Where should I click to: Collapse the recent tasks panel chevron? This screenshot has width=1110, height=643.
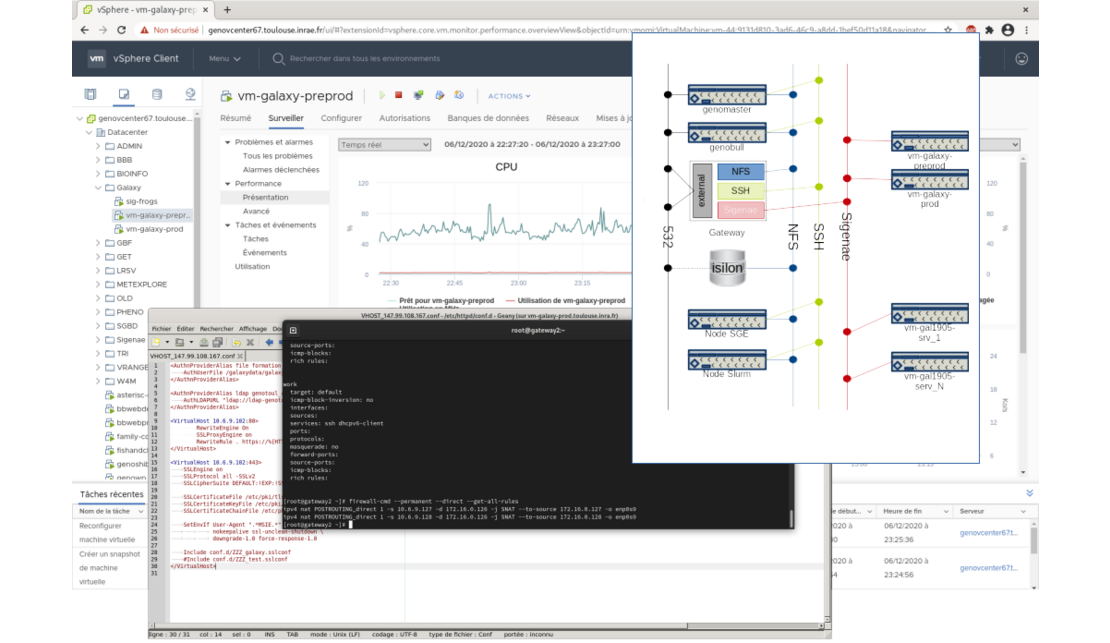pos(1029,493)
